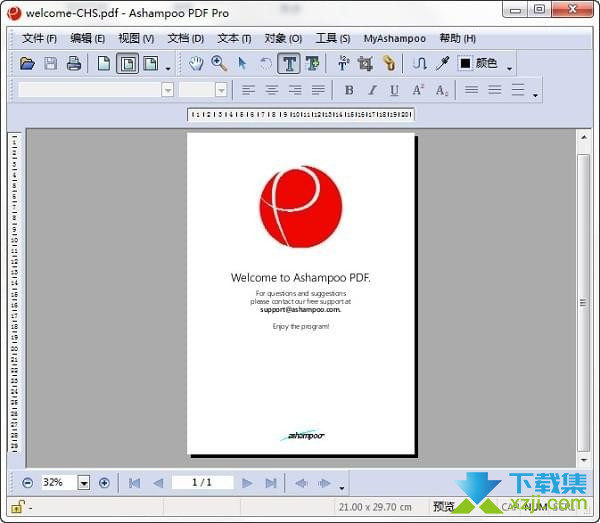Align text left

(248, 90)
